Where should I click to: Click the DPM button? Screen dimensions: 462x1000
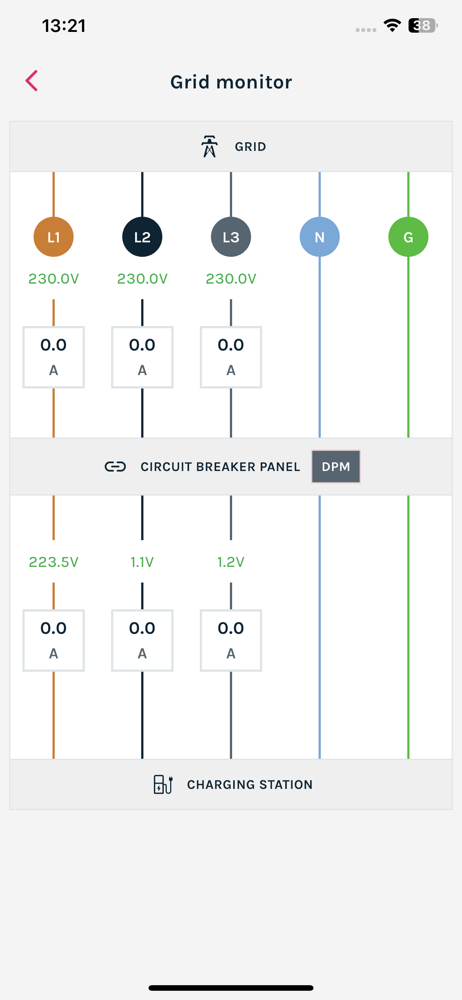pos(336,467)
